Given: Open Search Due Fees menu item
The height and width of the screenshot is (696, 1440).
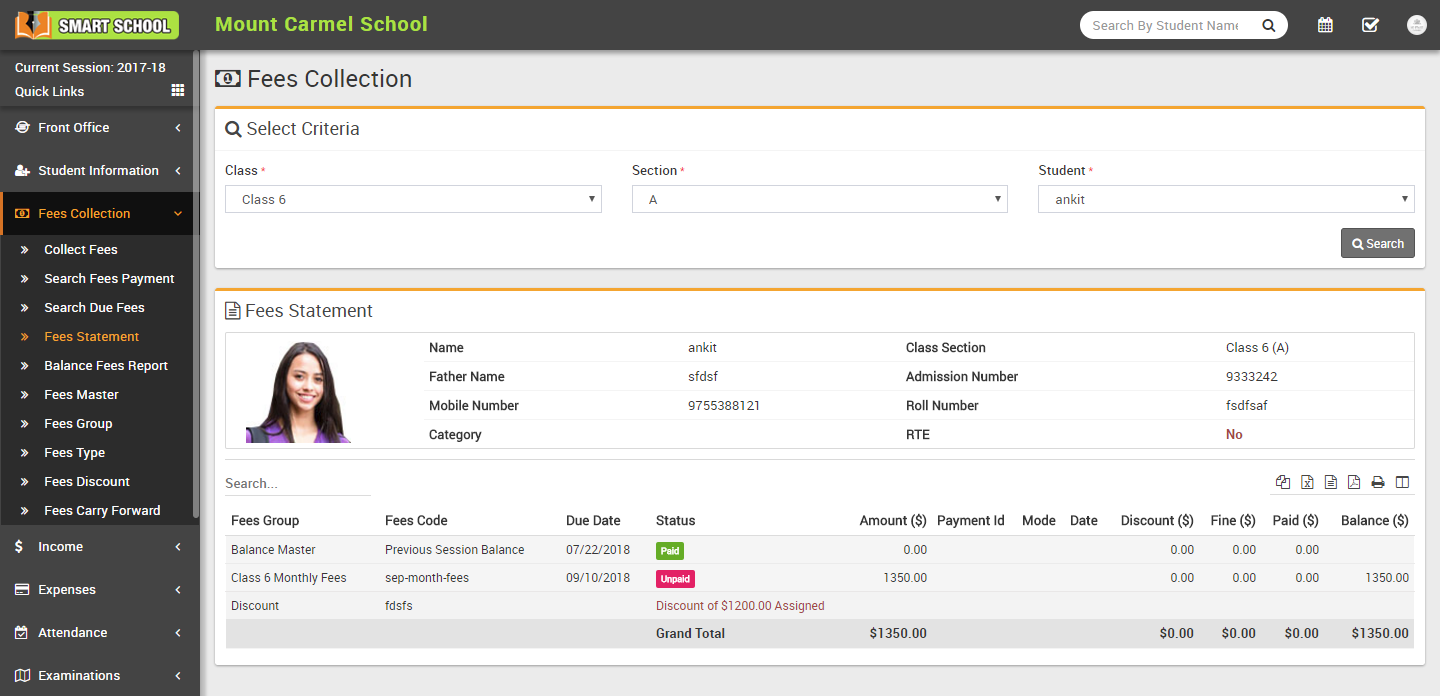Looking at the screenshot, I should [x=94, y=307].
